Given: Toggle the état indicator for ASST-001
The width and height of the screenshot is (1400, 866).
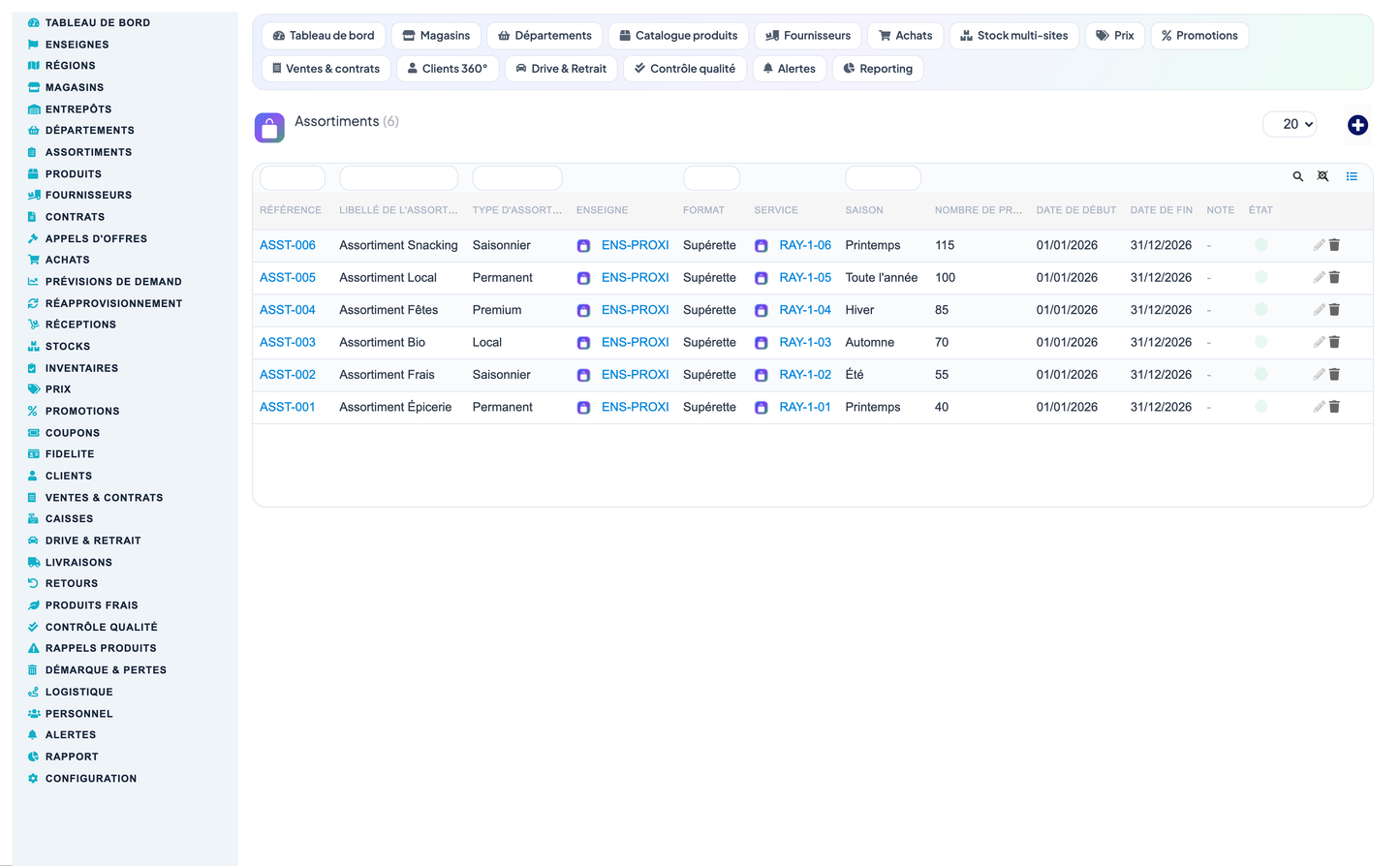Looking at the screenshot, I should pyautogui.click(x=1260, y=407).
